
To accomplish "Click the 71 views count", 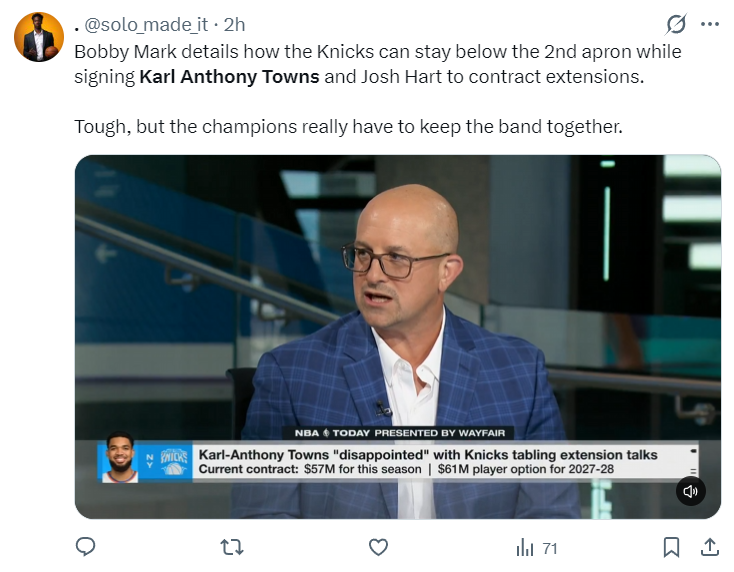I will [550, 548].
